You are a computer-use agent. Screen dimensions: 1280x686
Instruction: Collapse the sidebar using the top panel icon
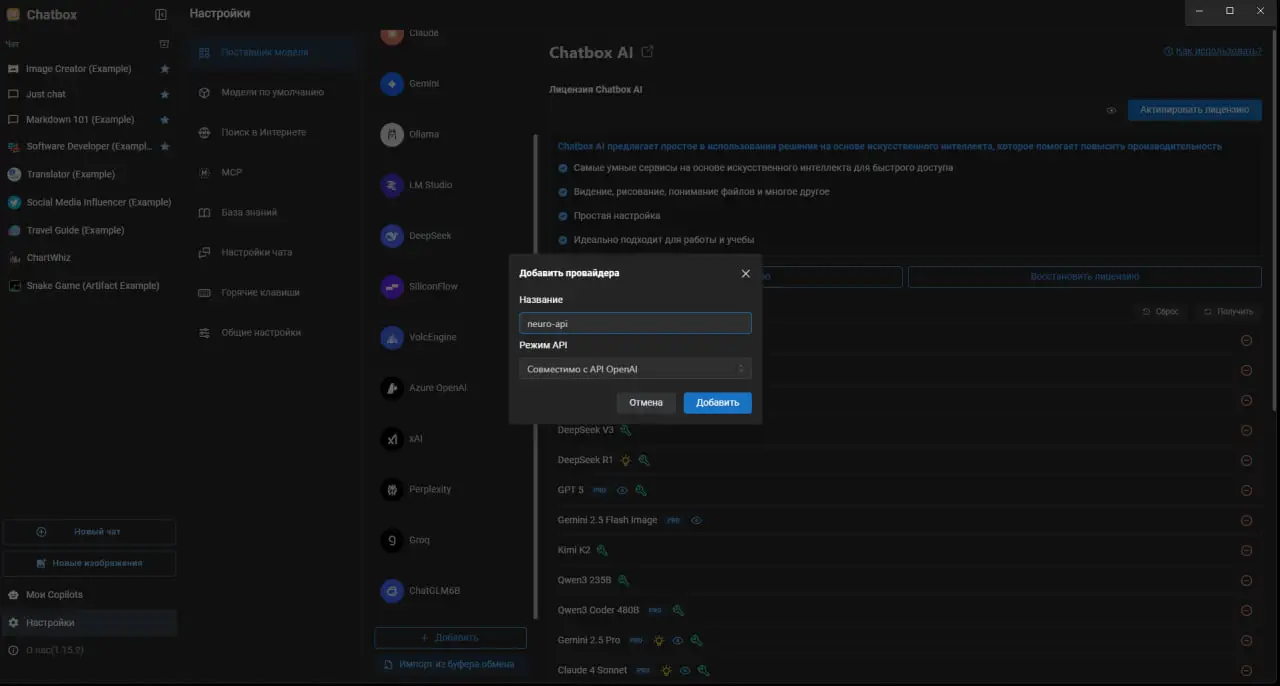(x=161, y=15)
